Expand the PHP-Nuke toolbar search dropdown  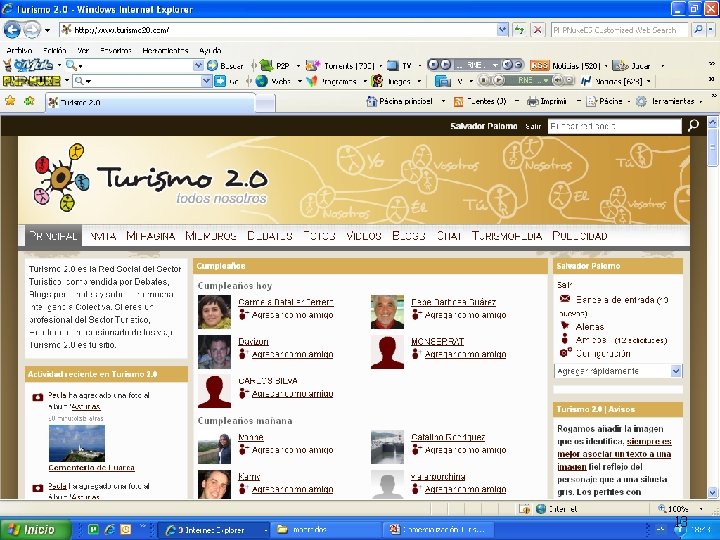206,81
